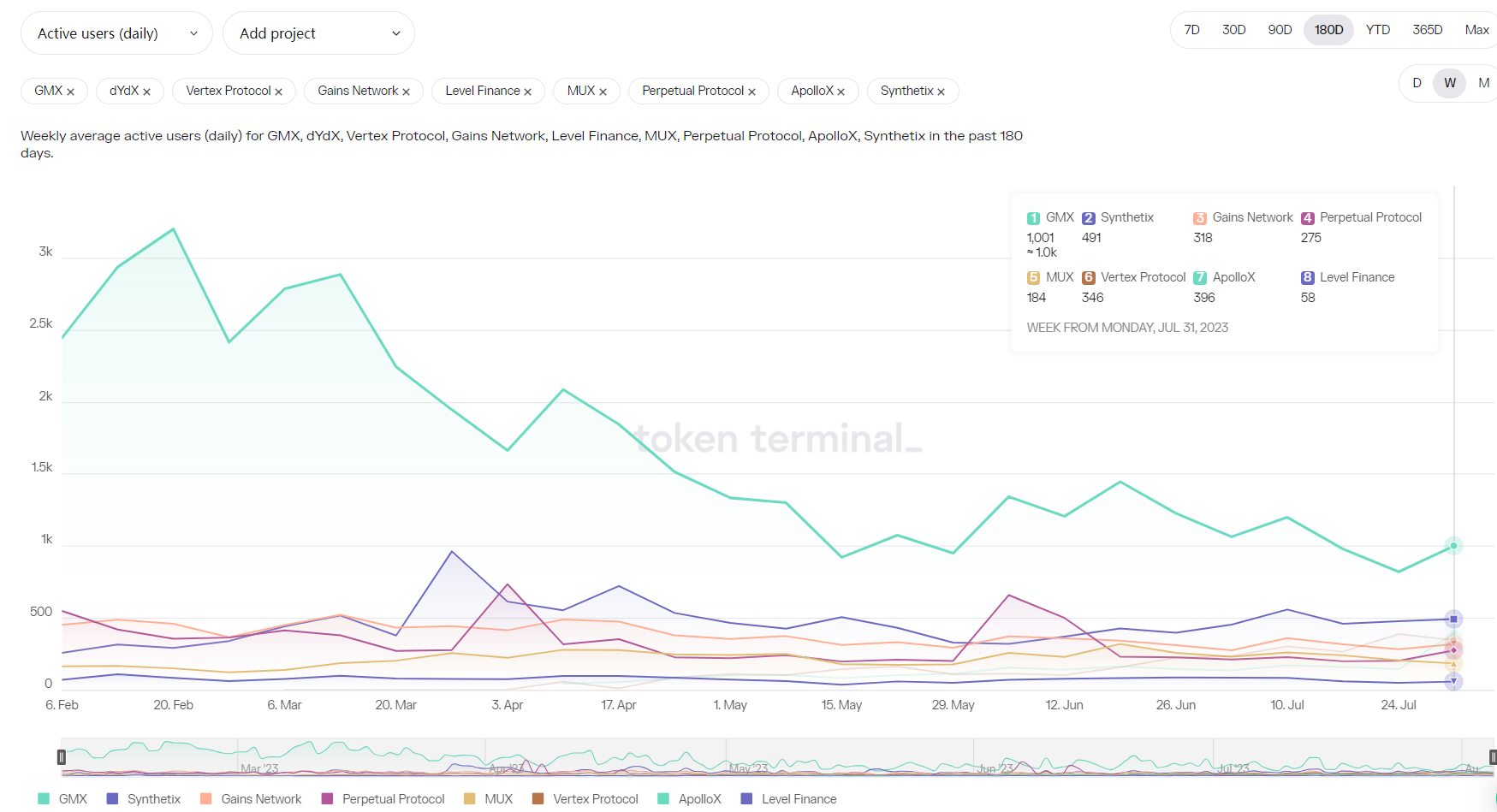The width and height of the screenshot is (1497, 812).
Task: Open the Active users (daily) dropdown
Action: pyautogui.click(x=116, y=33)
